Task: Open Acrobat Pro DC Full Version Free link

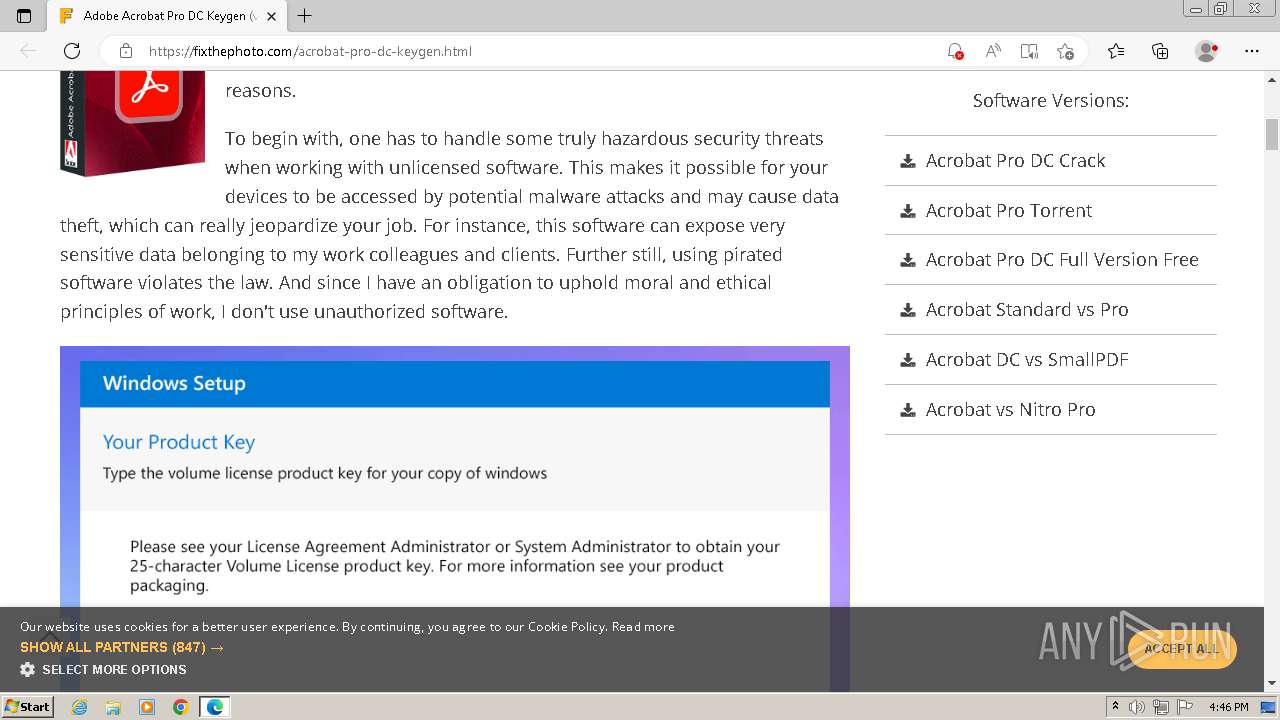Action: [x=1062, y=260]
